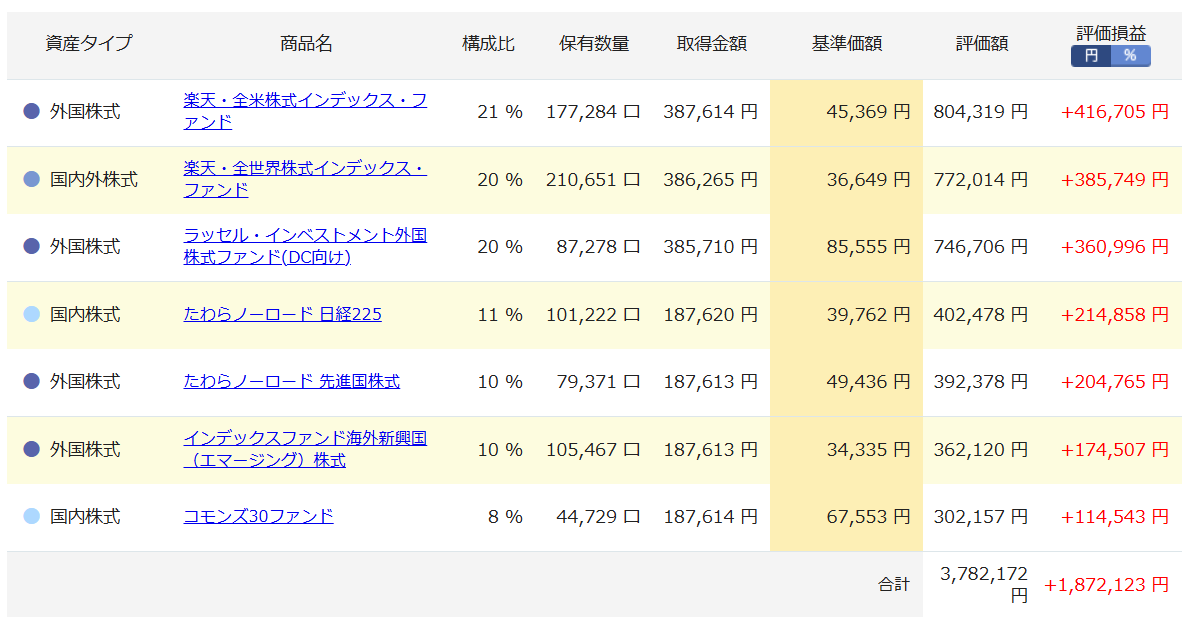Click the 385,710 円 acquisition amount
This screenshot has width=1190, height=617.
click(710, 247)
